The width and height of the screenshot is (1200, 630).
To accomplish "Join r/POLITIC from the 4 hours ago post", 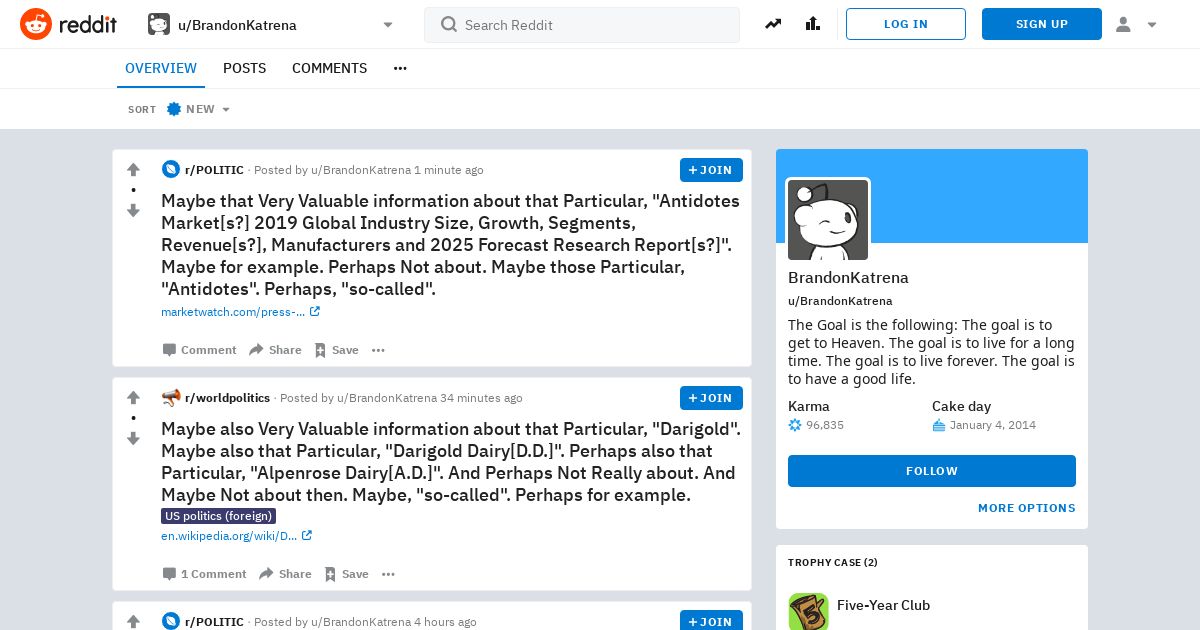I will coord(711,621).
